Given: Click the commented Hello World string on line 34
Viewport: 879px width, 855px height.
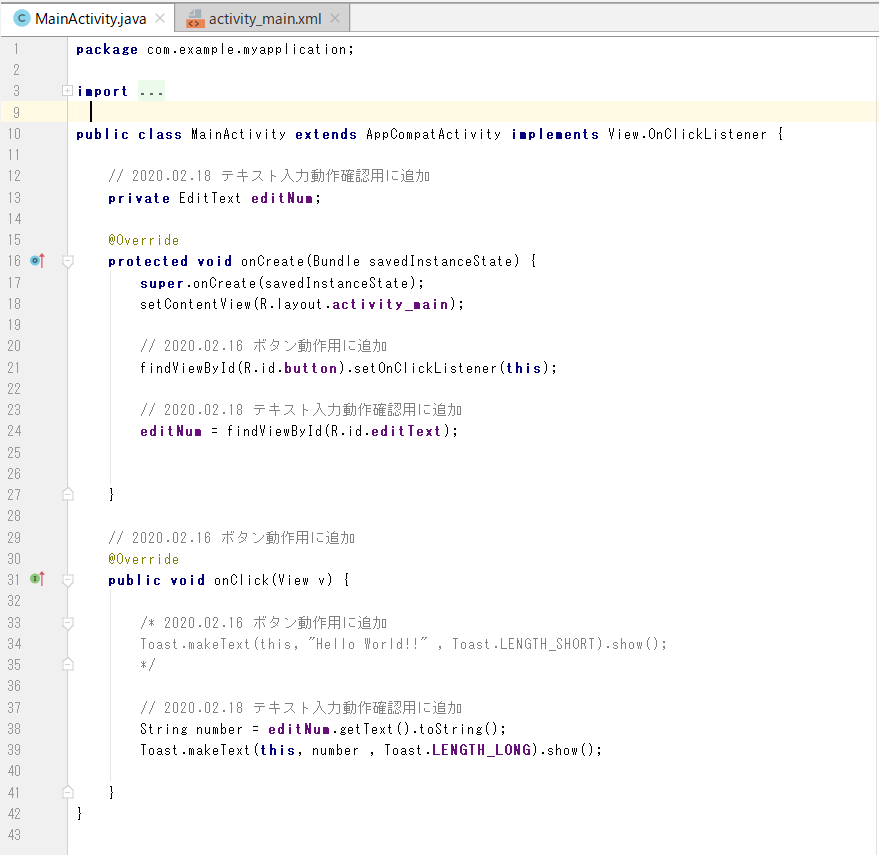Looking at the screenshot, I should tap(368, 644).
